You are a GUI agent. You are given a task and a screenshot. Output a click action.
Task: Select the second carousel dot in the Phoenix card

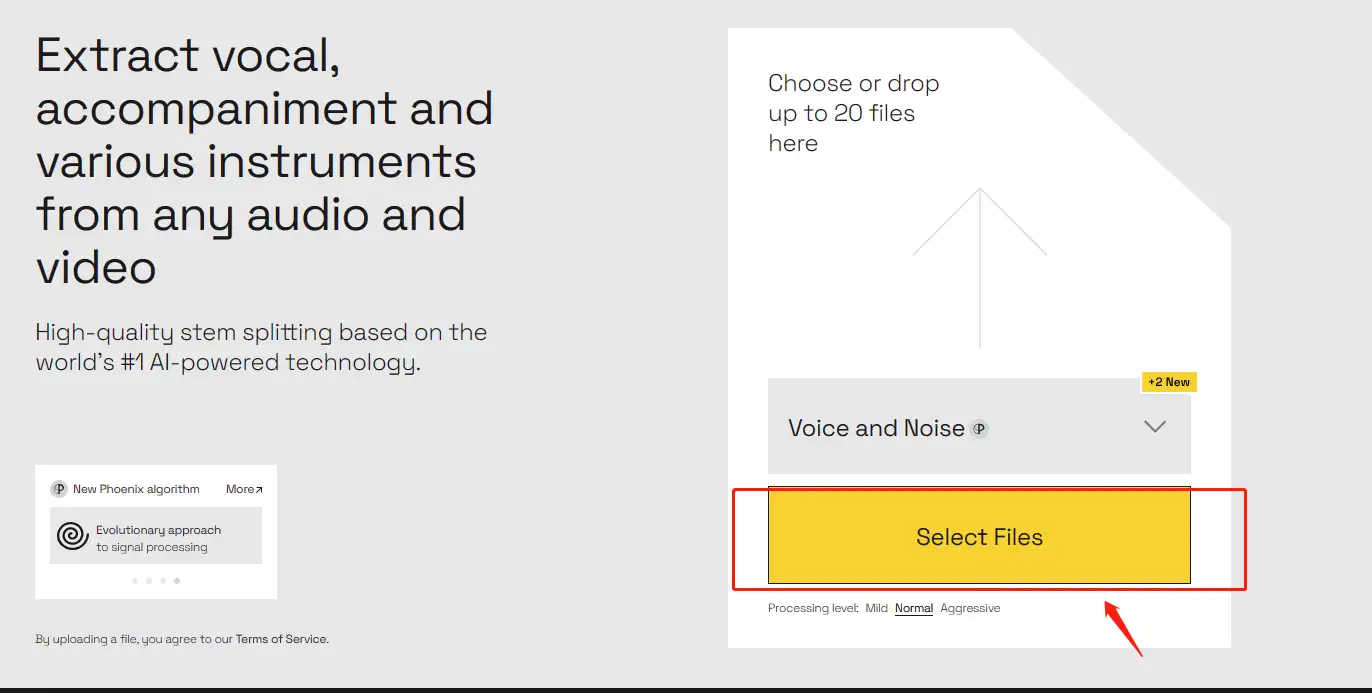[x=149, y=580]
